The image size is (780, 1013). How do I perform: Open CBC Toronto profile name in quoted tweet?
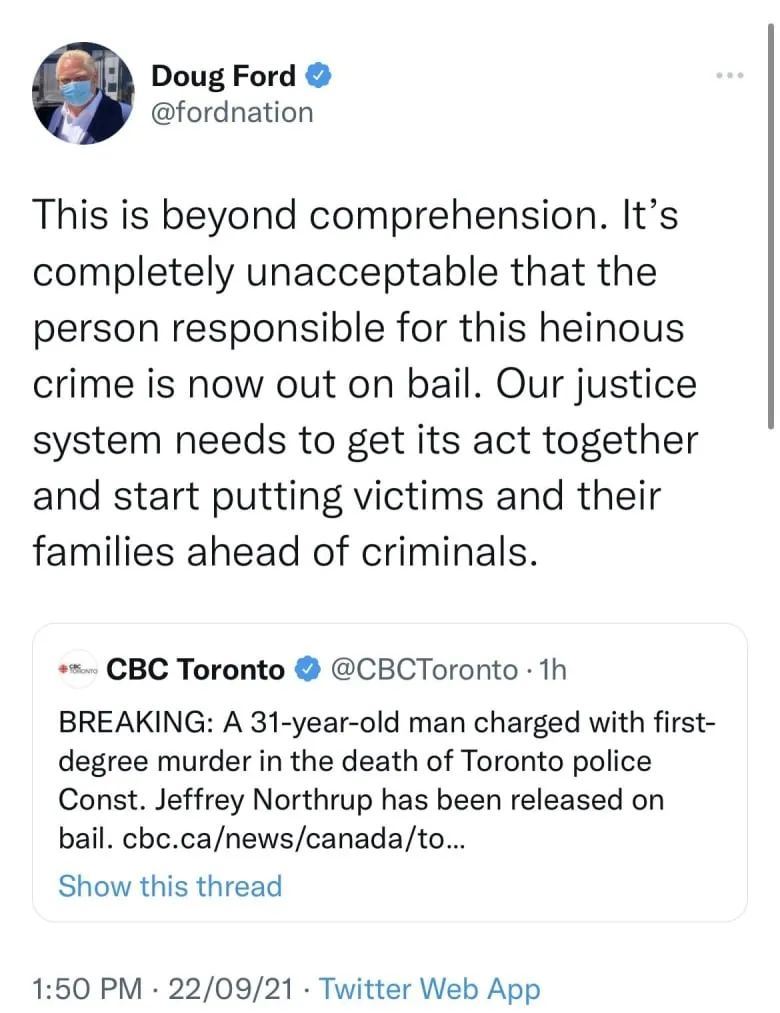195,670
